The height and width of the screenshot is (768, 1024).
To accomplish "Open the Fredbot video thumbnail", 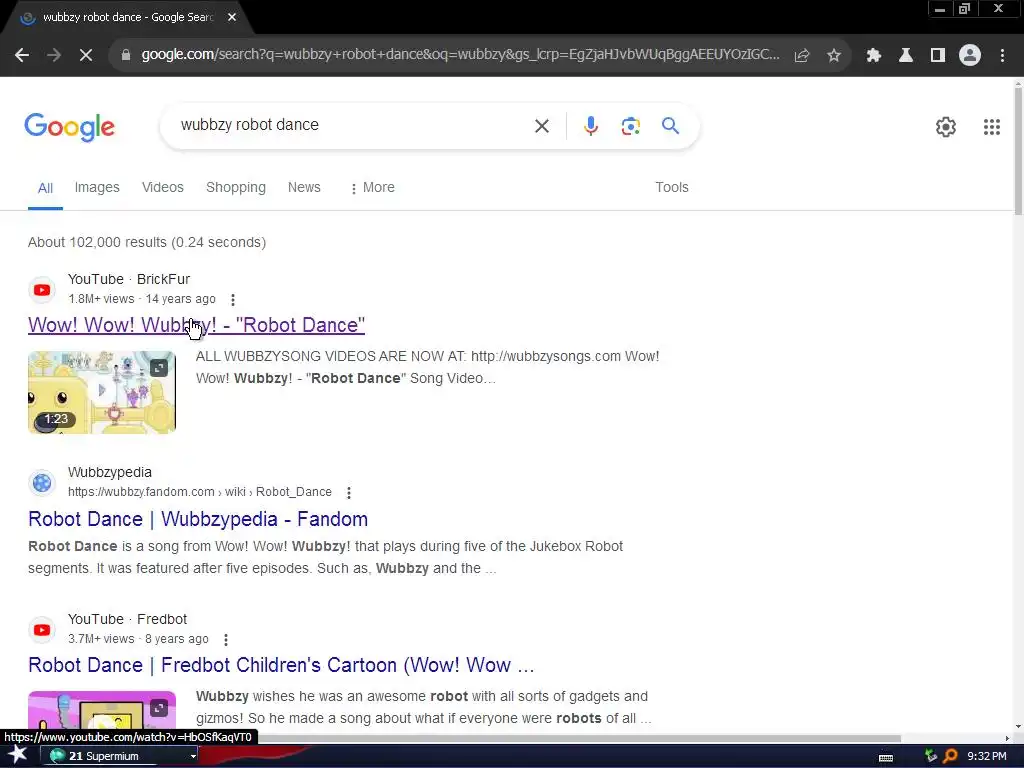I will (x=102, y=710).
